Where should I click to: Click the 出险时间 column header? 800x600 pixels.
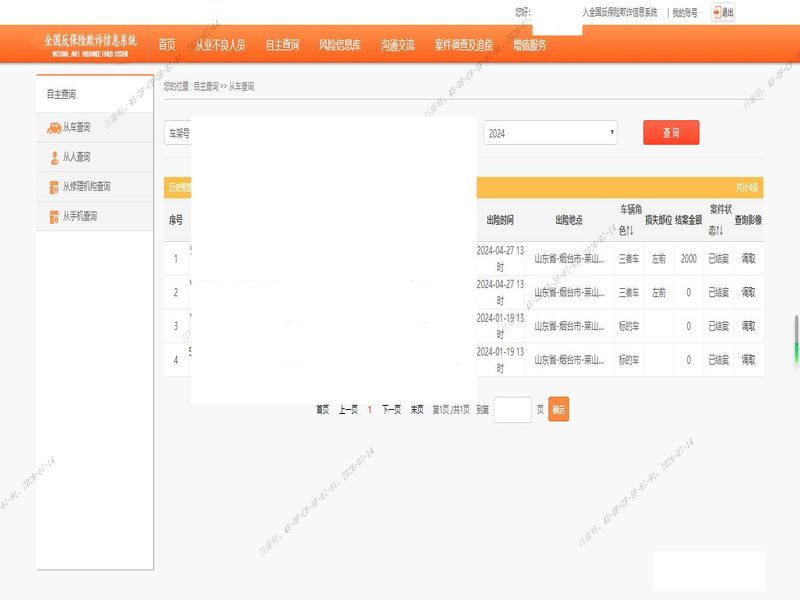coord(500,220)
